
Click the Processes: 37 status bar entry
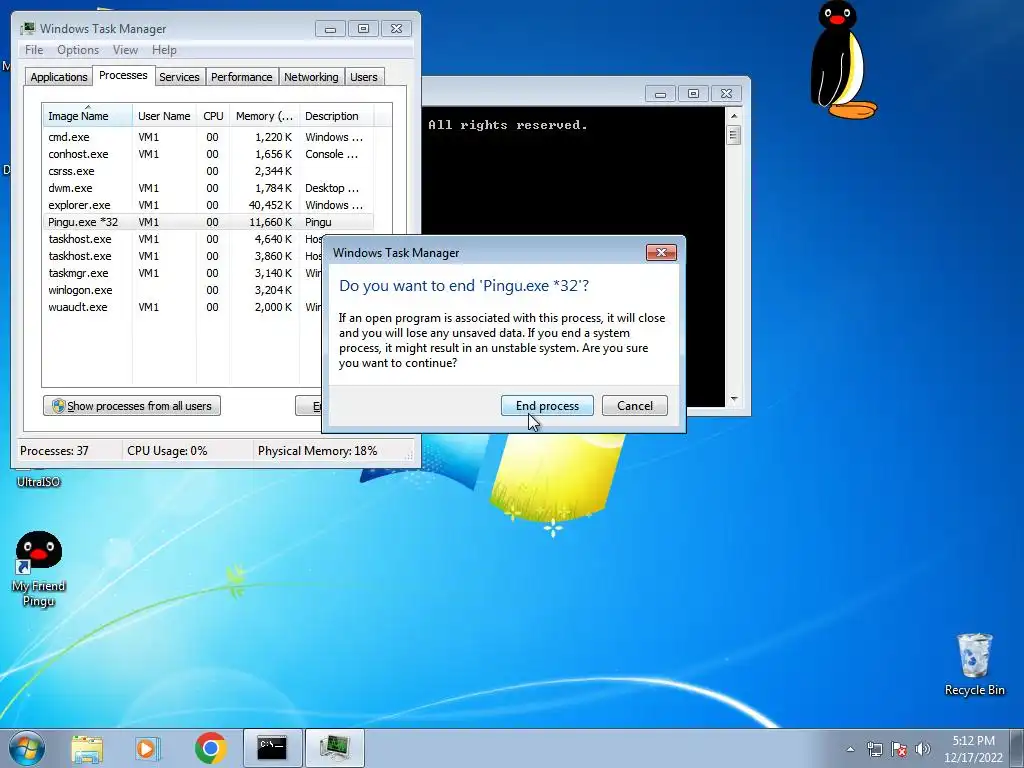[54, 451]
